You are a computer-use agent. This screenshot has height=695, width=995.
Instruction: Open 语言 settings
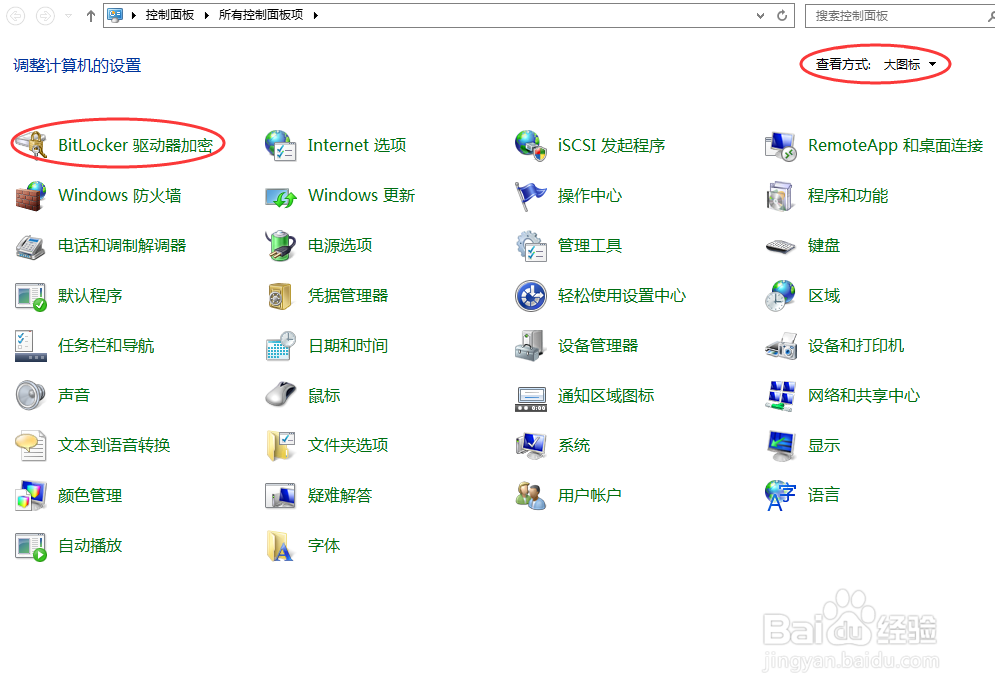click(x=822, y=494)
